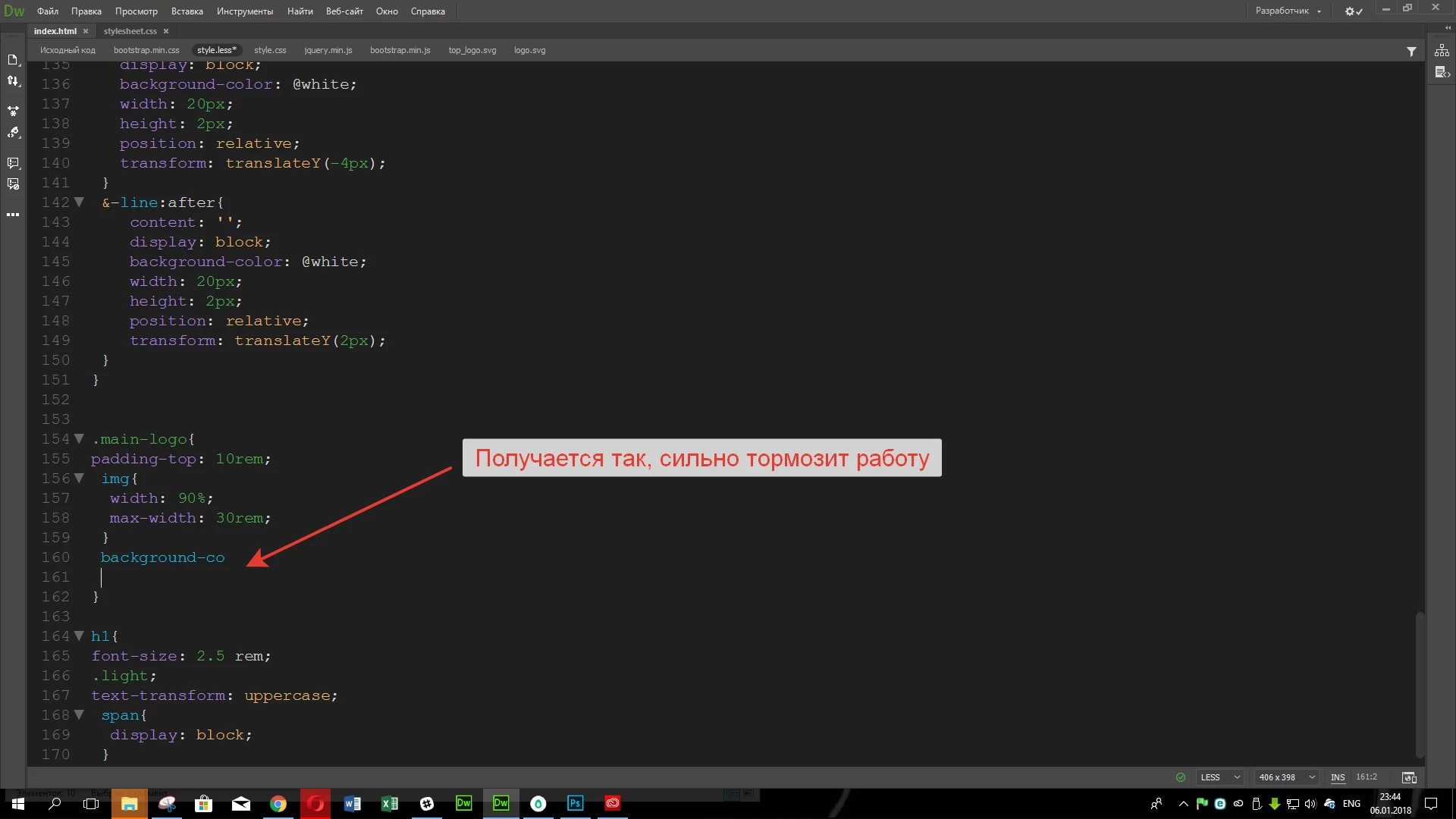Click the green linting status checkmark
This screenshot has height=819, width=1456.
[1180, 777]
